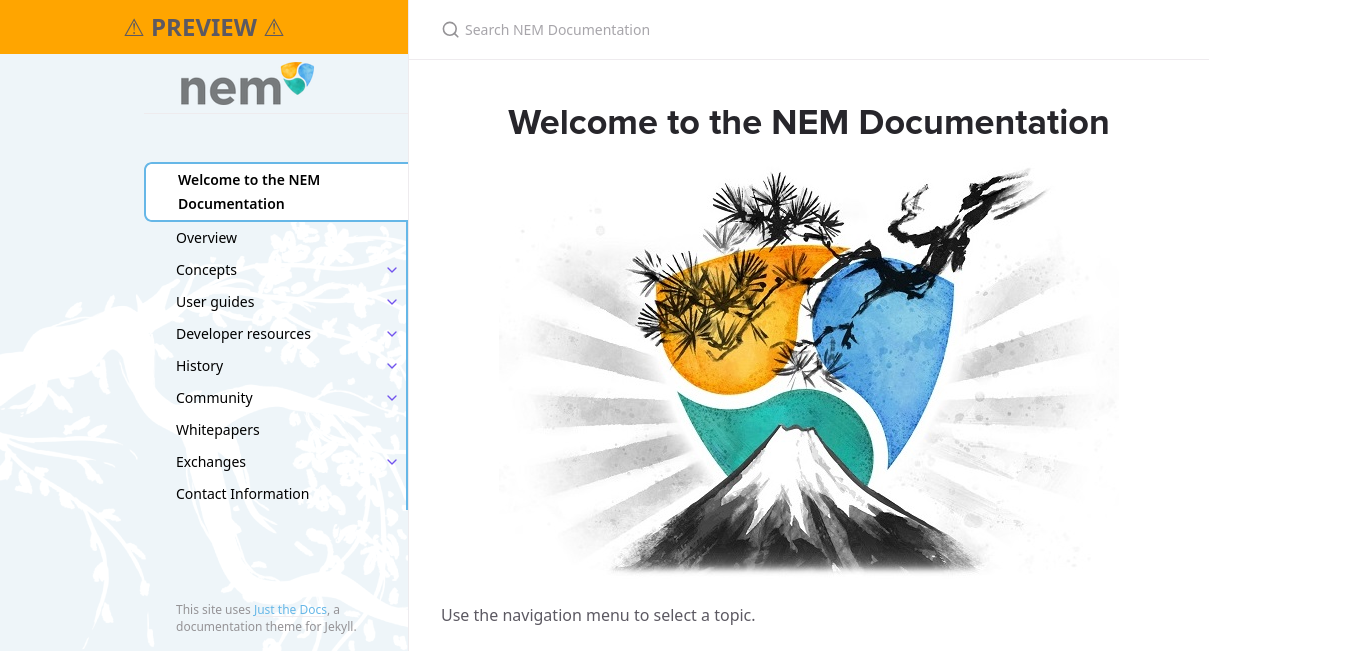The width and height of the screenshot is (1366, 651).
Task: Expand the Community chevron
Action: click(392, 398)
